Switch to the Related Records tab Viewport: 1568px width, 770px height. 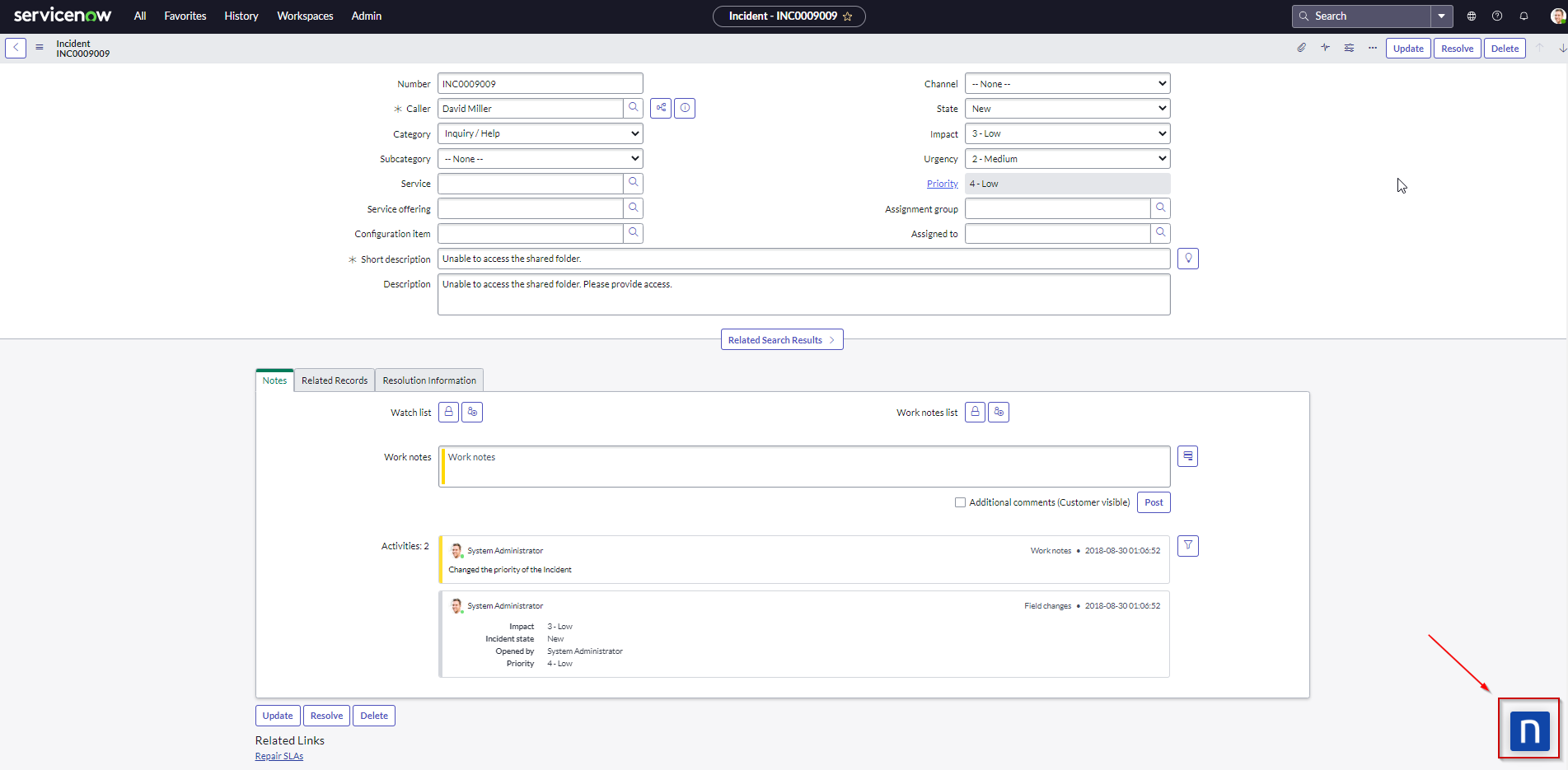click(x=335, y=380)
